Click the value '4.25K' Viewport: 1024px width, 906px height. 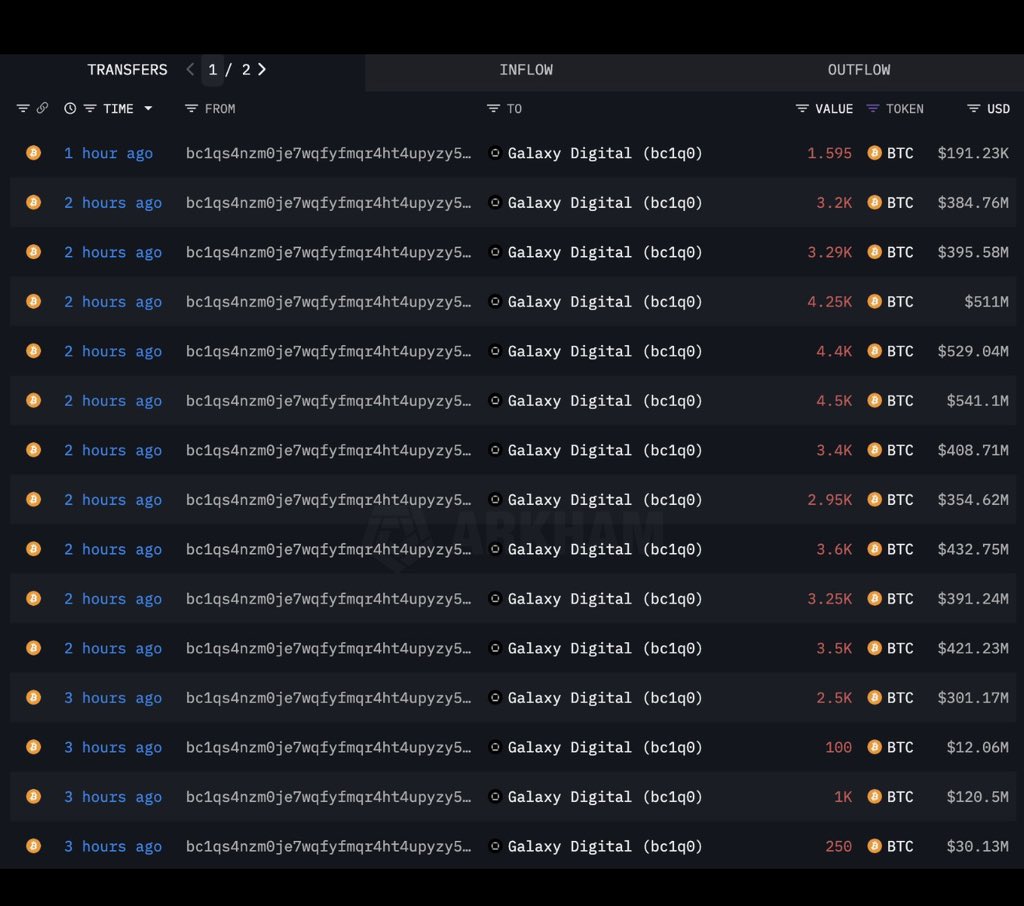(829, 302)
